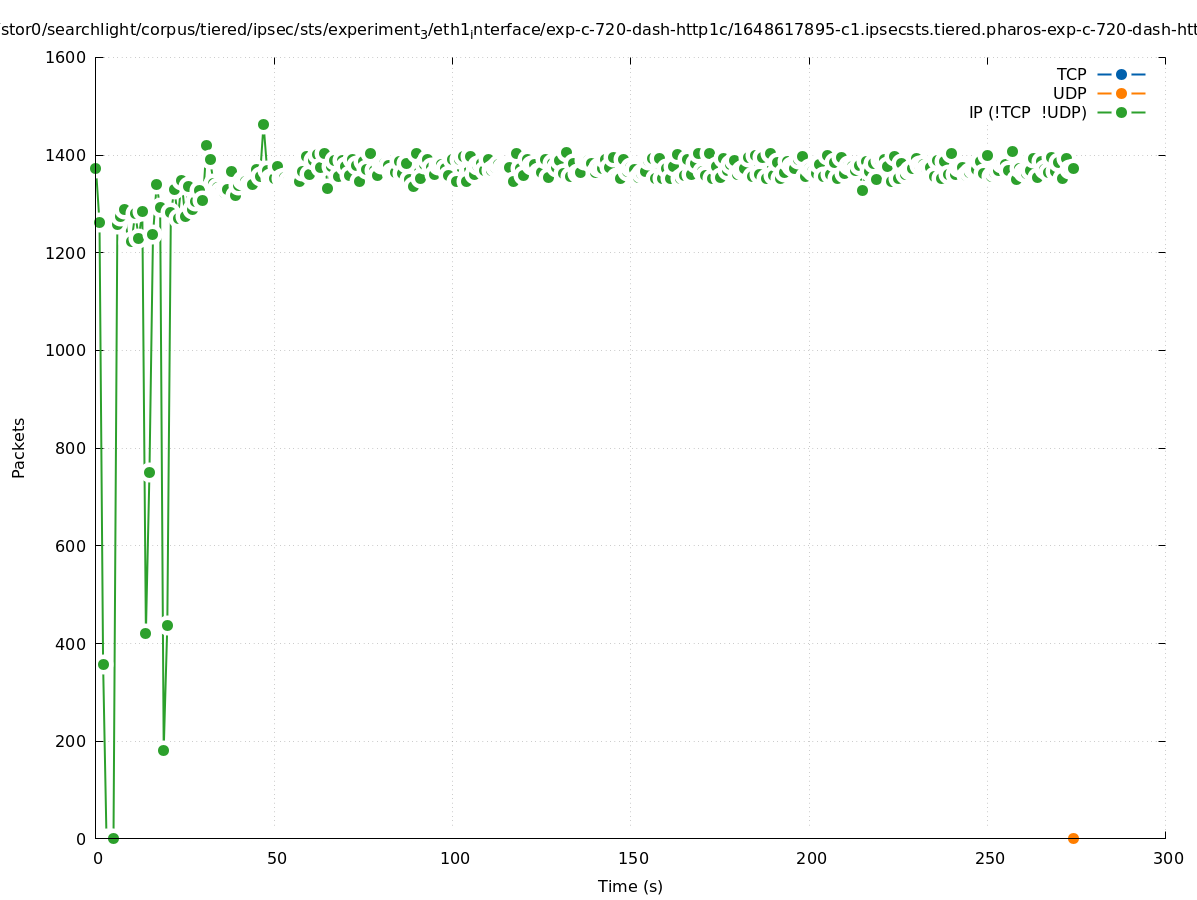
Task: Click the 1600 y-axis tick label
Action: tap(66, 58)
